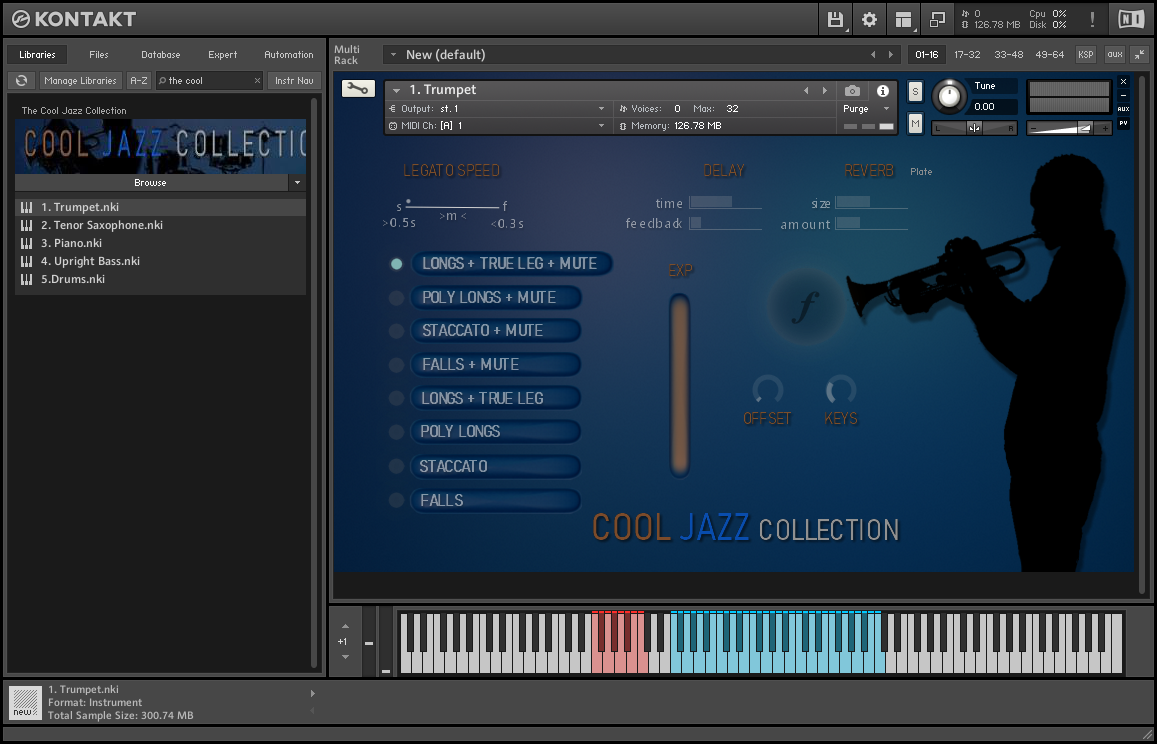Toggle the rack aux button
The height and width of the screenshot is (744, 1157).
(1115, 55)
